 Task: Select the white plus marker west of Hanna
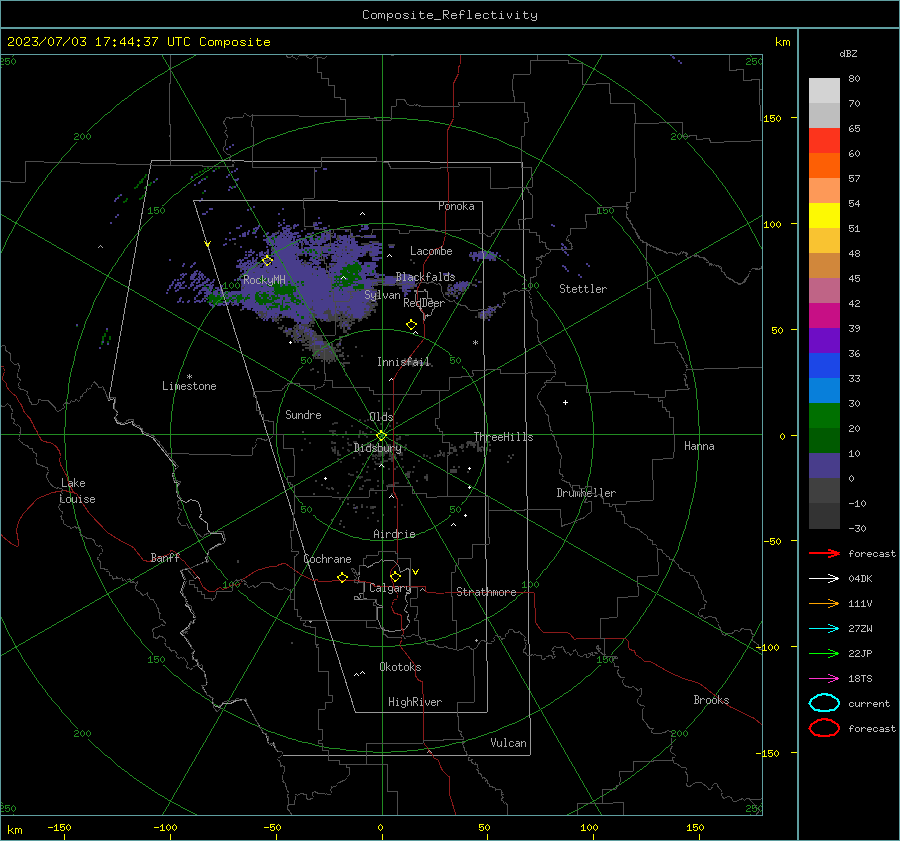click(565, 402)
